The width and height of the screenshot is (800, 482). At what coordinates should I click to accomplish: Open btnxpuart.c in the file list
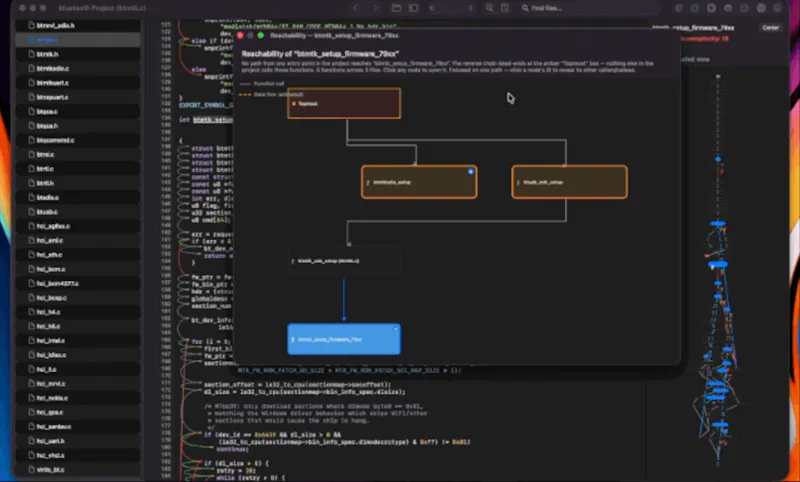[78, 97]
